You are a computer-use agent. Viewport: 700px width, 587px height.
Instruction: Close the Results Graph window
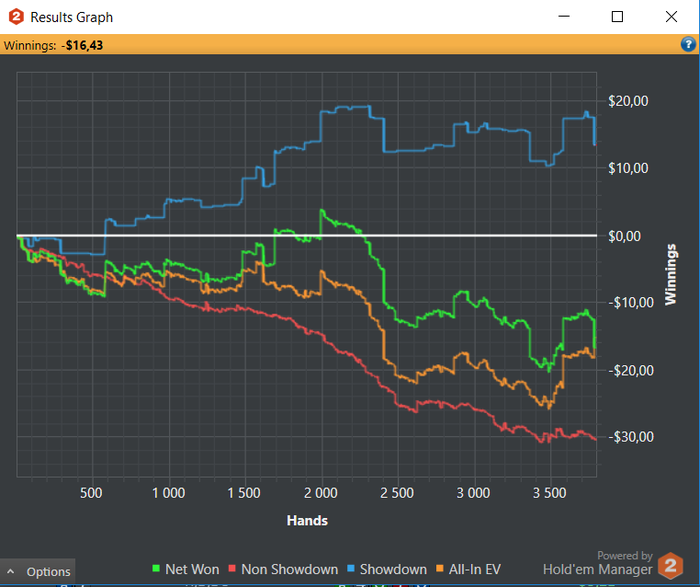pyautogui.click(x=671, y=17)
